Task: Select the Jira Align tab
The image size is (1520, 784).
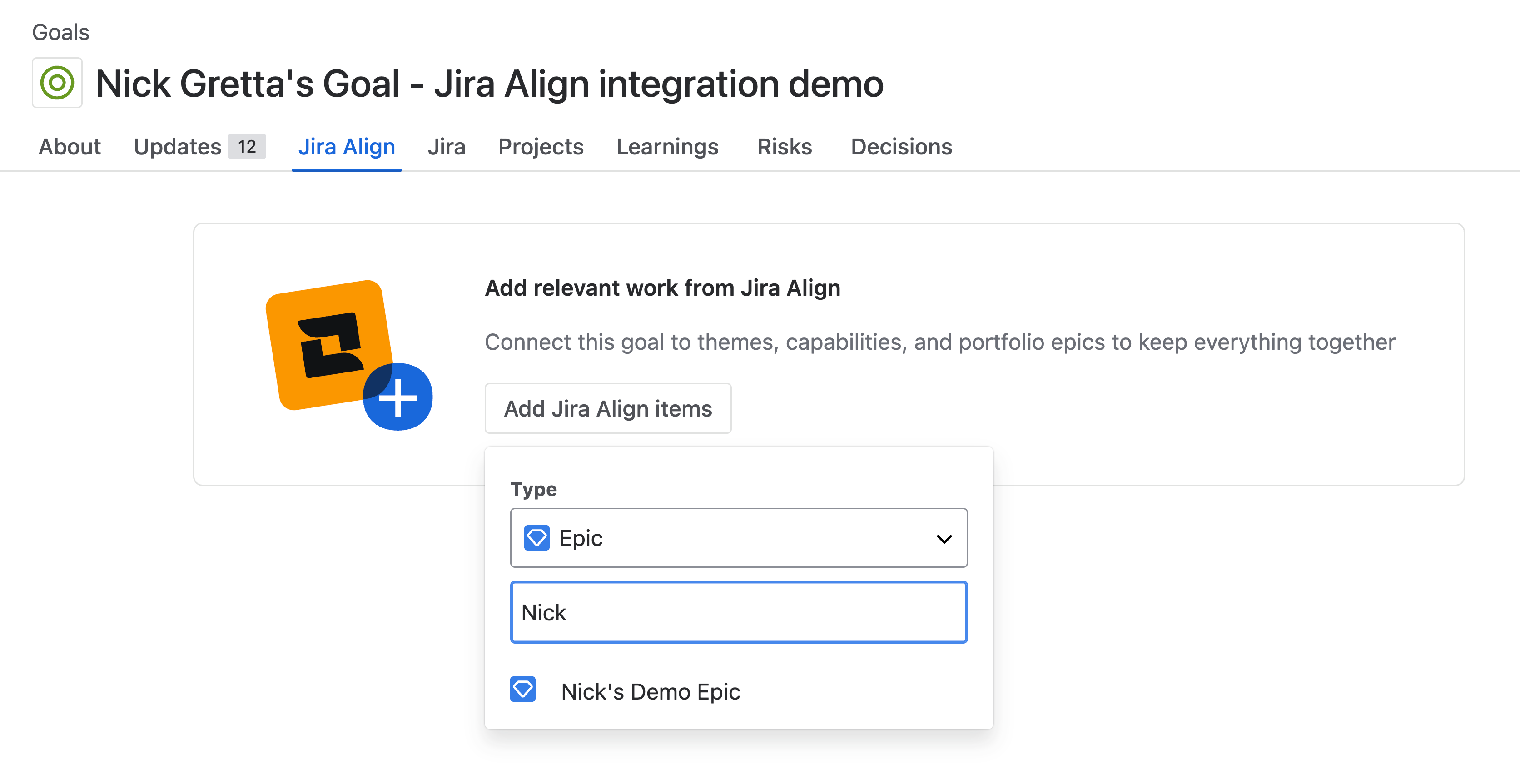Action: point(346,147)
